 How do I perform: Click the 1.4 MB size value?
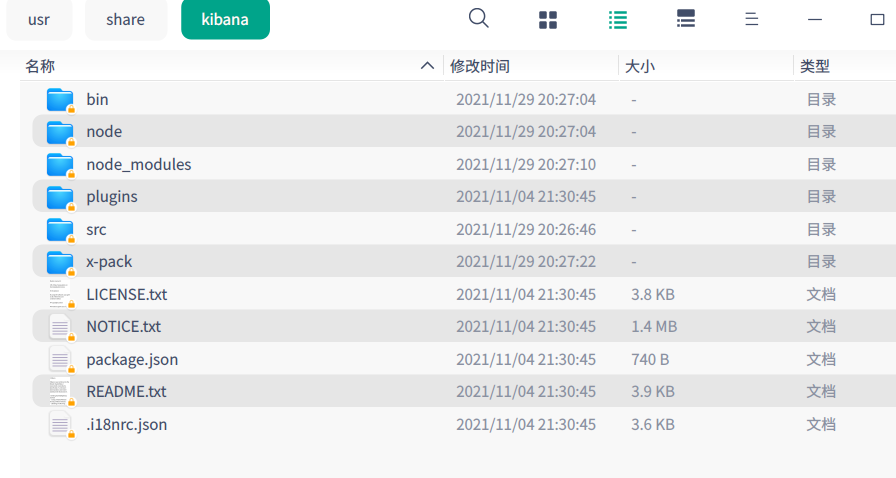pyautogui.click(x=654, y=326)
